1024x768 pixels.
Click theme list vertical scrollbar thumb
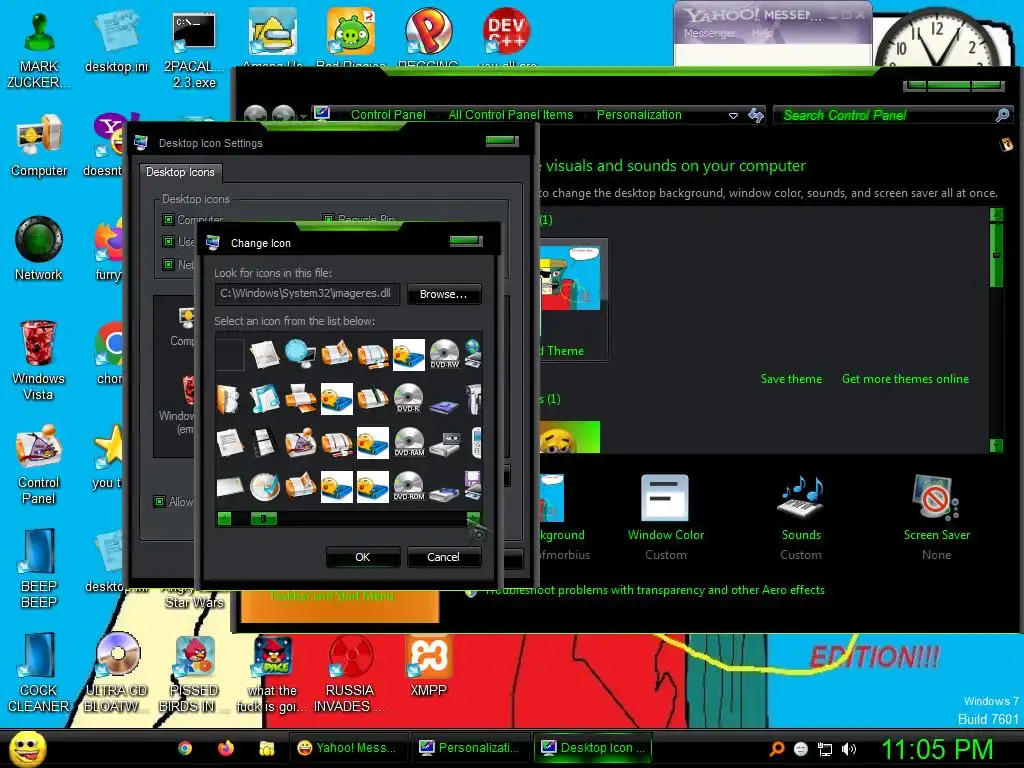tap(996, 256)
